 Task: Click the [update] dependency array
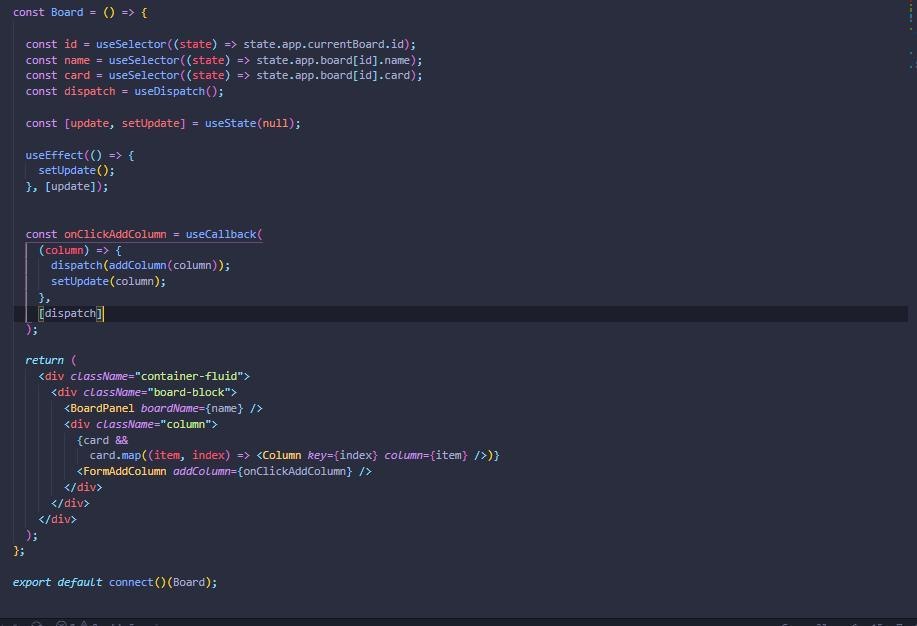[x=70, y=187]
